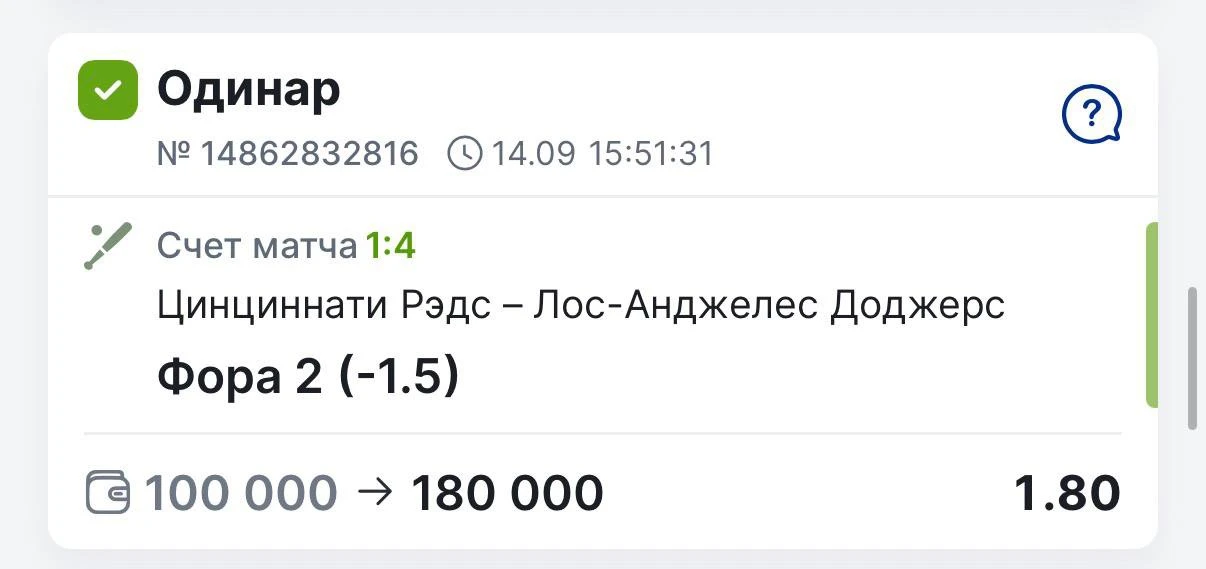This screenshot has height=569, width=1206.
Task: Click the green win indicator bar
Action: coord(1152,315)
